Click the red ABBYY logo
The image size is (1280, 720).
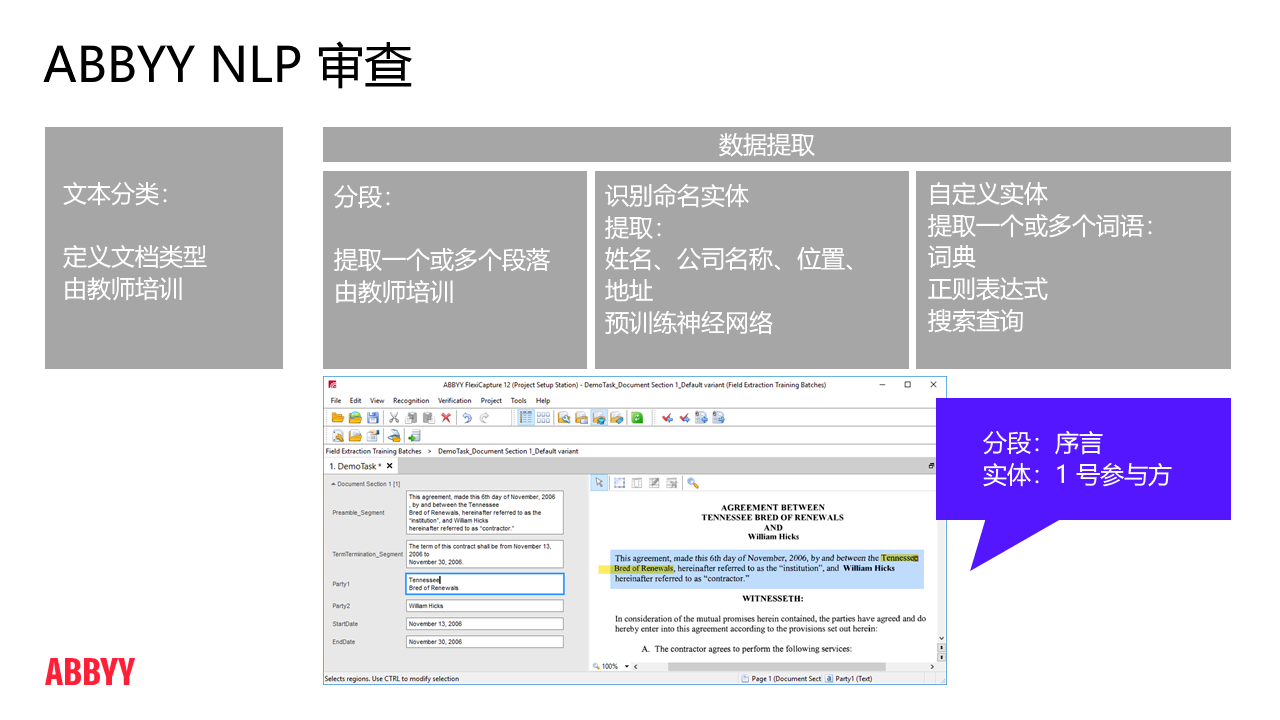89,672
